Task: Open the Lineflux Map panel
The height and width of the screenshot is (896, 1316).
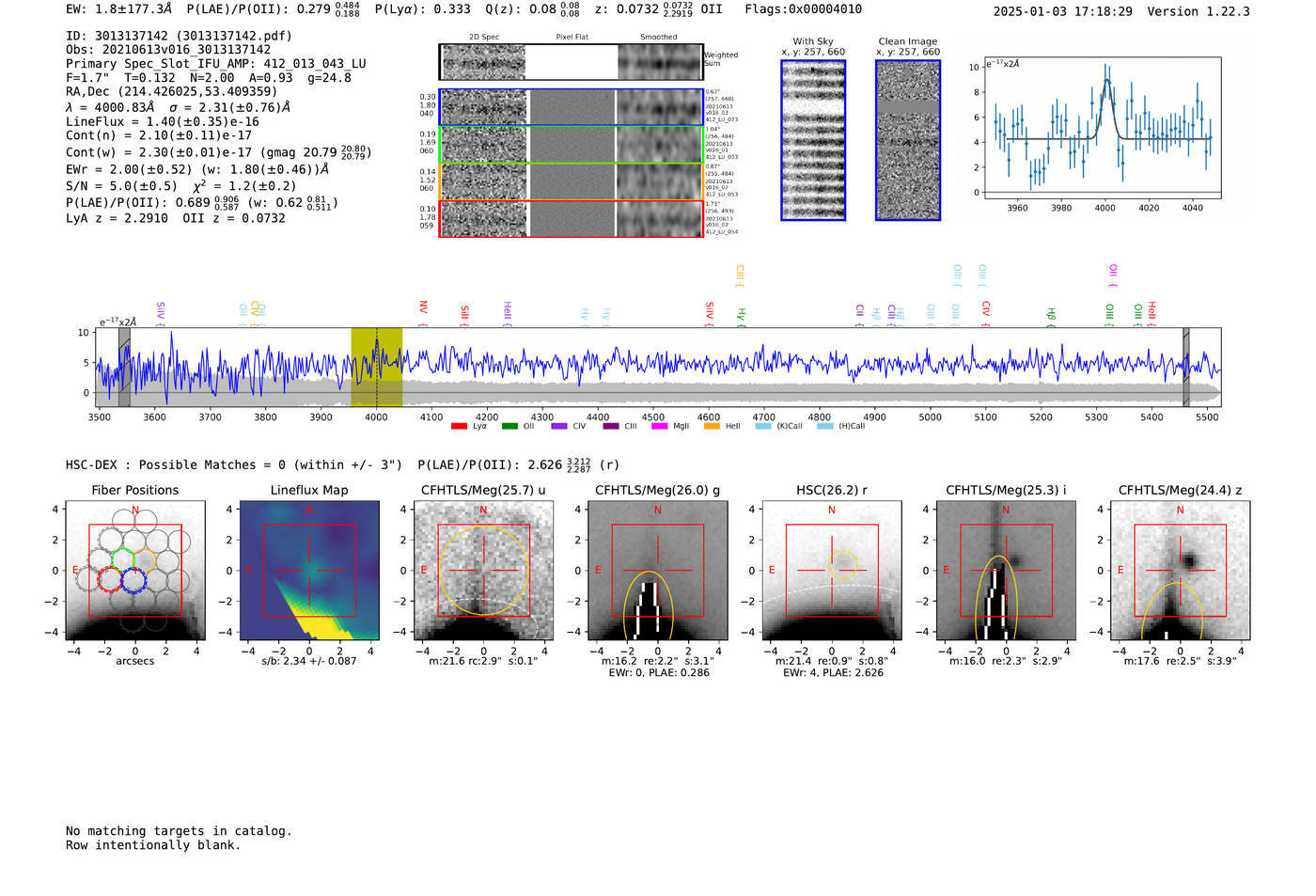Action: coord(309,571)
